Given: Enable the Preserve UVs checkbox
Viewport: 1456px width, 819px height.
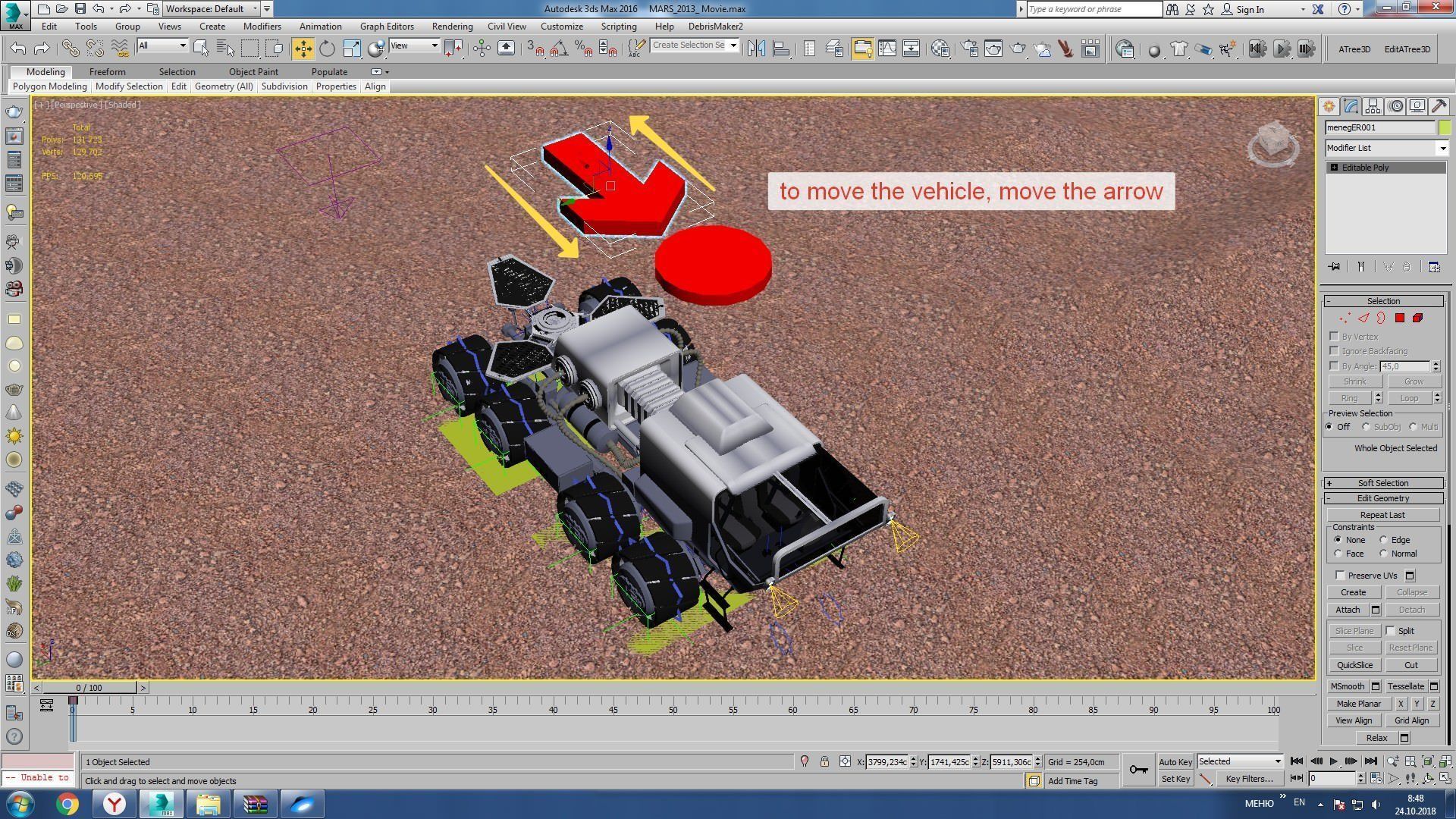Looking at the screenshot, I should click(x=1341, y=576).
